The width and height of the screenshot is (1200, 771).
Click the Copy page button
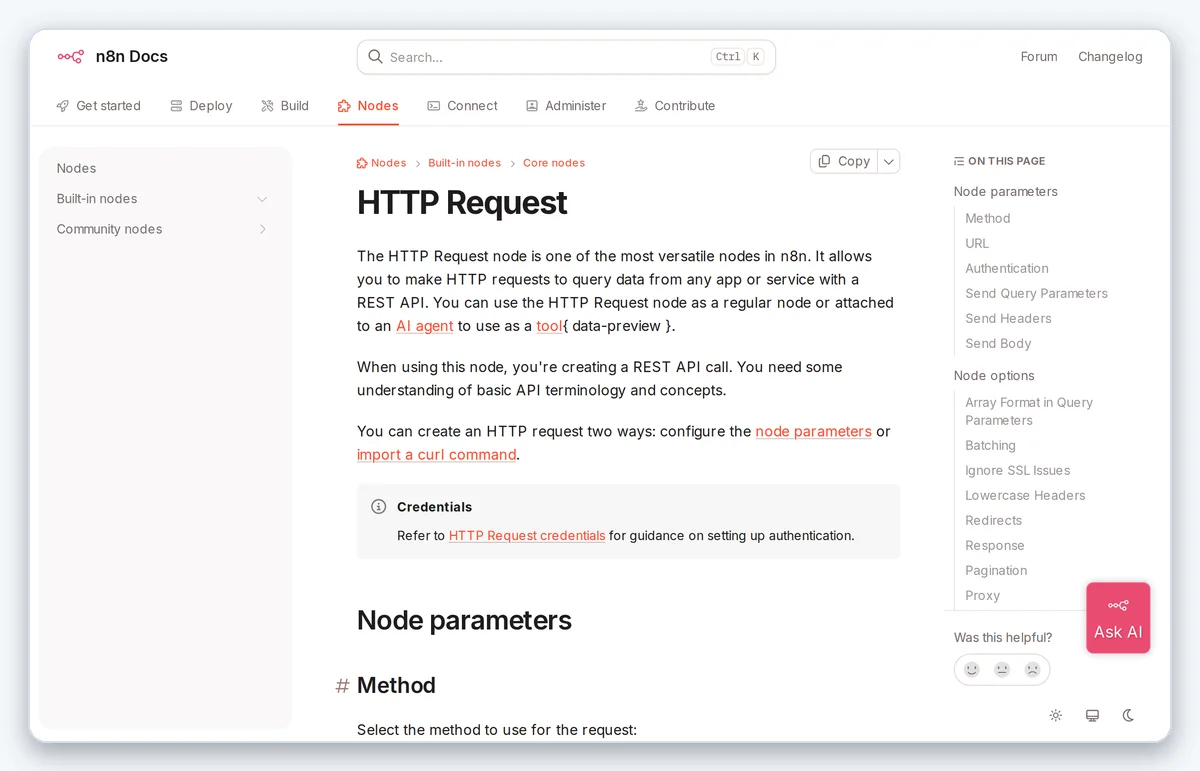point(844,161)
